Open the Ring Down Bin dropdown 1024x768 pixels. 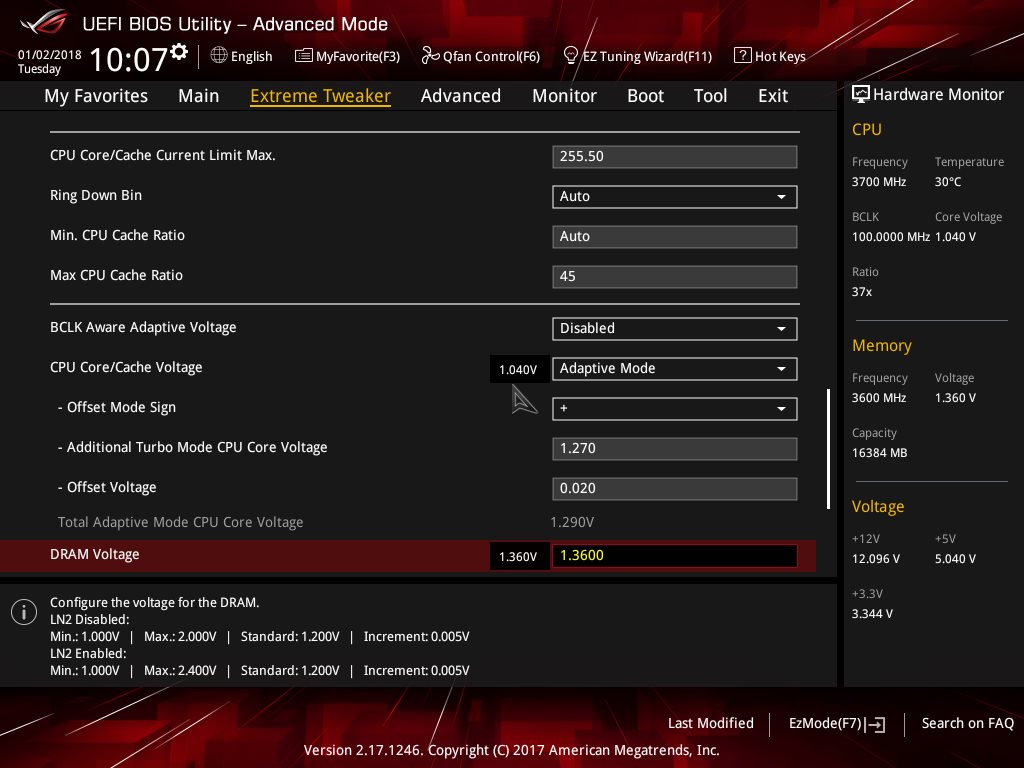coord(675,197)
